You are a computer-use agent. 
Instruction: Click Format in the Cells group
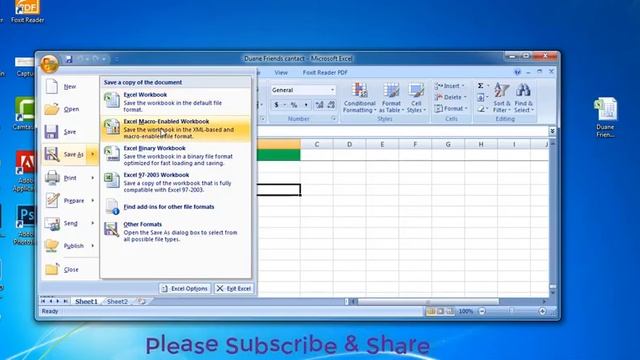tap(451, 109)
